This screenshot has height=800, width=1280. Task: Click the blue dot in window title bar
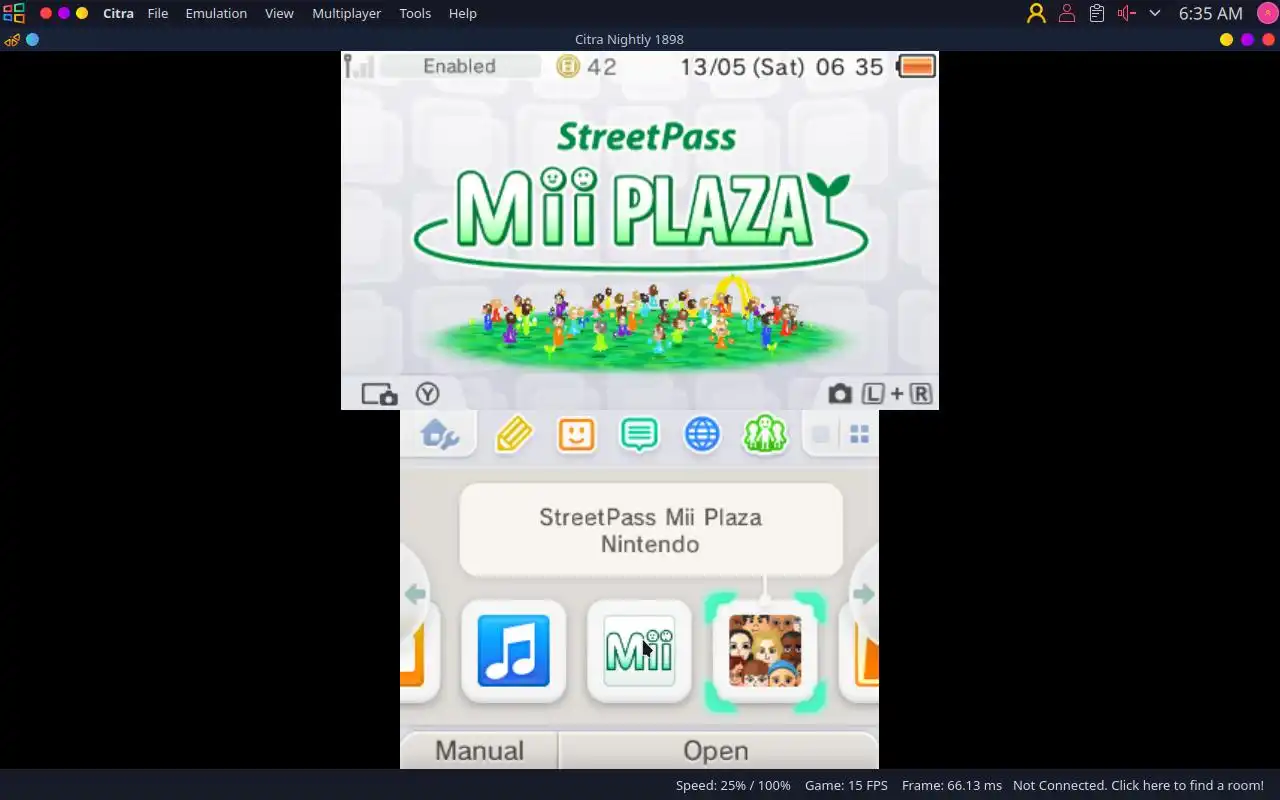(x=32, y=40)
